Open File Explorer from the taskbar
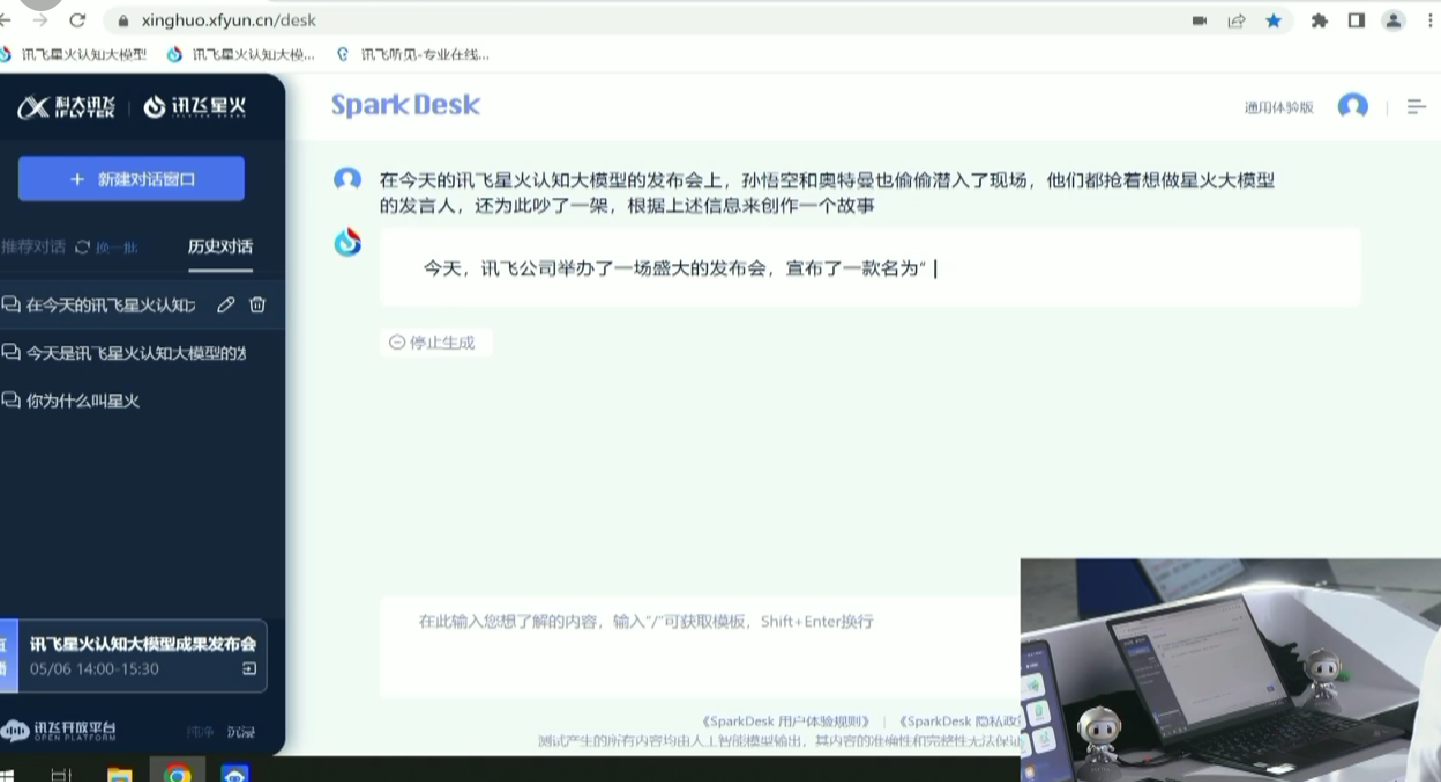This screenshot has height=782, width=1441. (x=119, y=774)
